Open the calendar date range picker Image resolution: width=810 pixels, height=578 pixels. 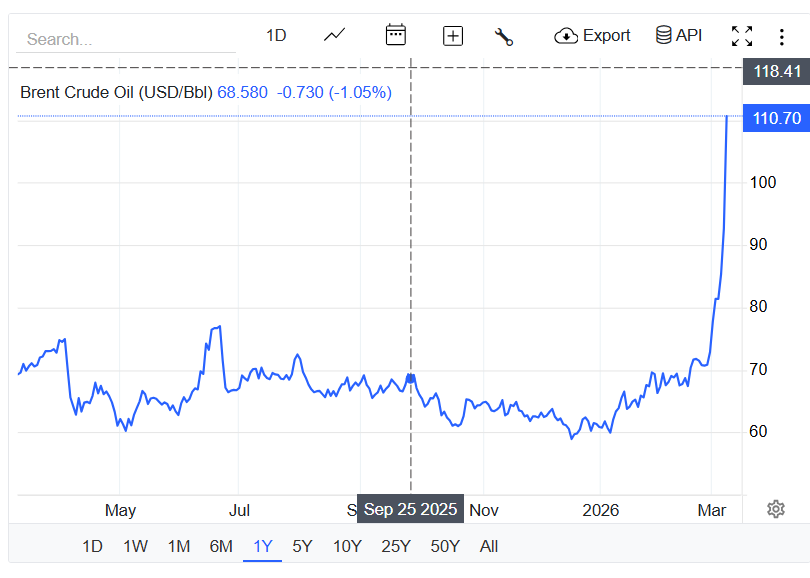tap(396, 36)
